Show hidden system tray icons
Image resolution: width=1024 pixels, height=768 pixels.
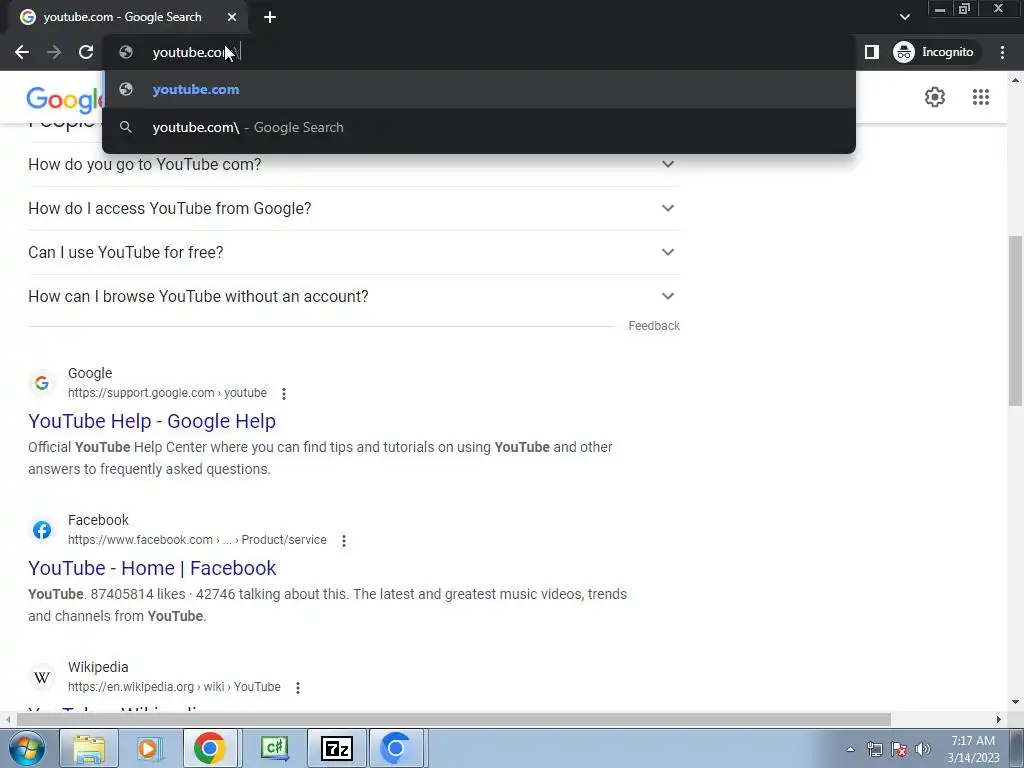[850, 749]
